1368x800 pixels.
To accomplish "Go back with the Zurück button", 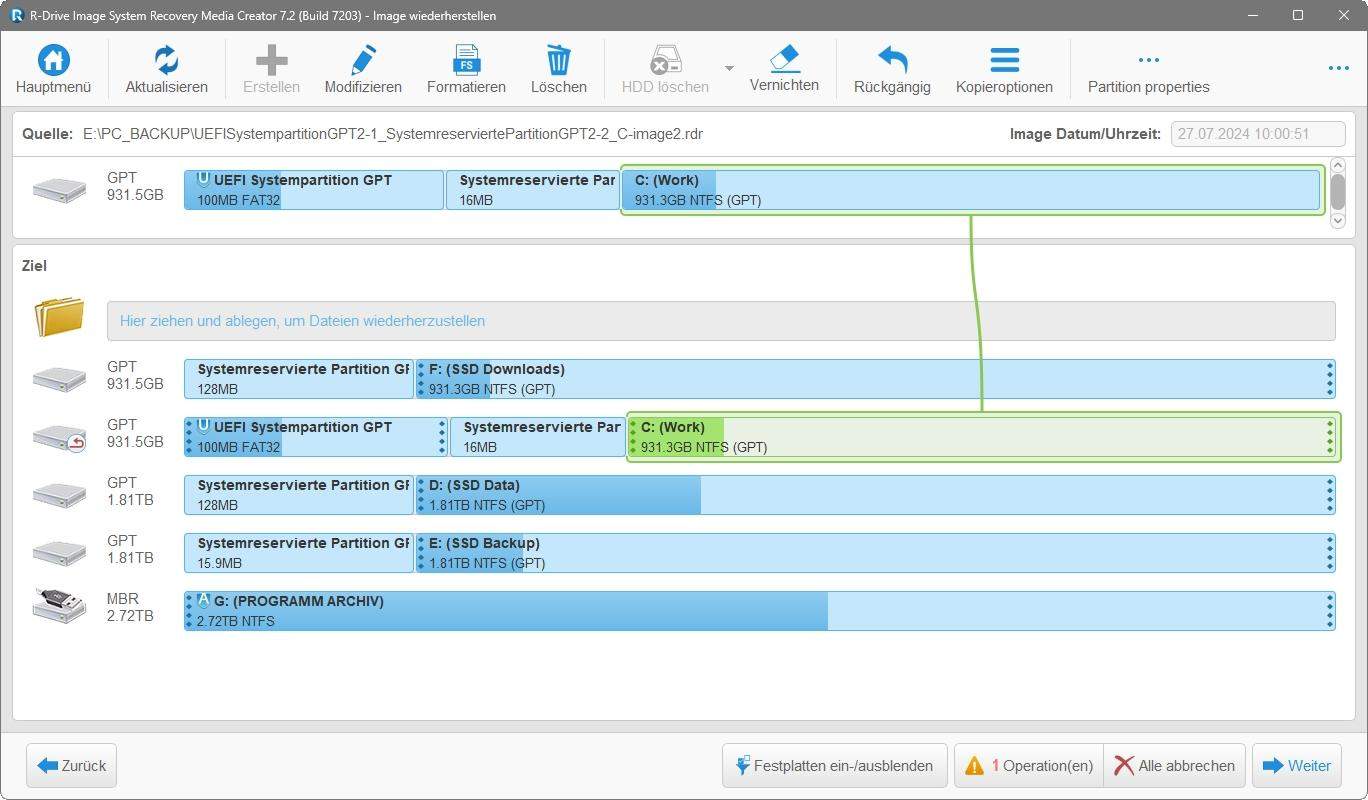I will (x=72, y=766).
